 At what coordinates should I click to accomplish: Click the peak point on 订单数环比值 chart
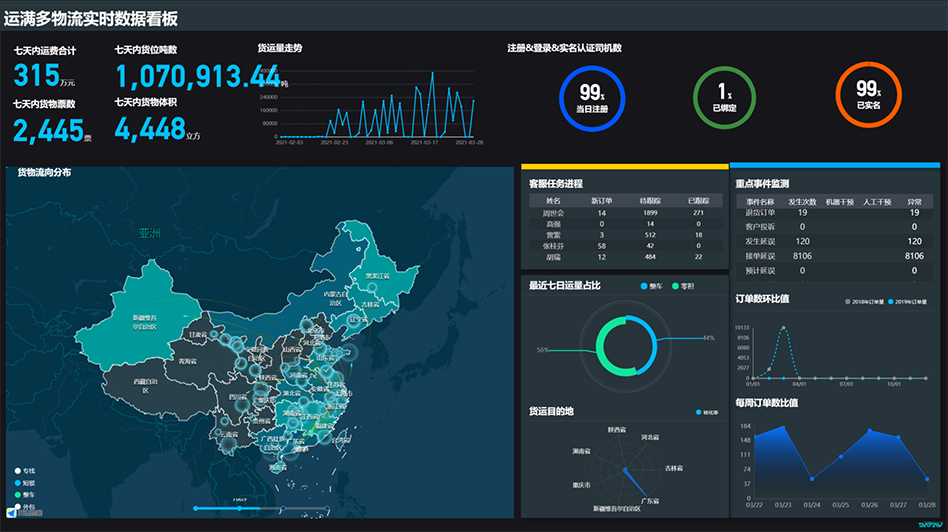[782, 327]
